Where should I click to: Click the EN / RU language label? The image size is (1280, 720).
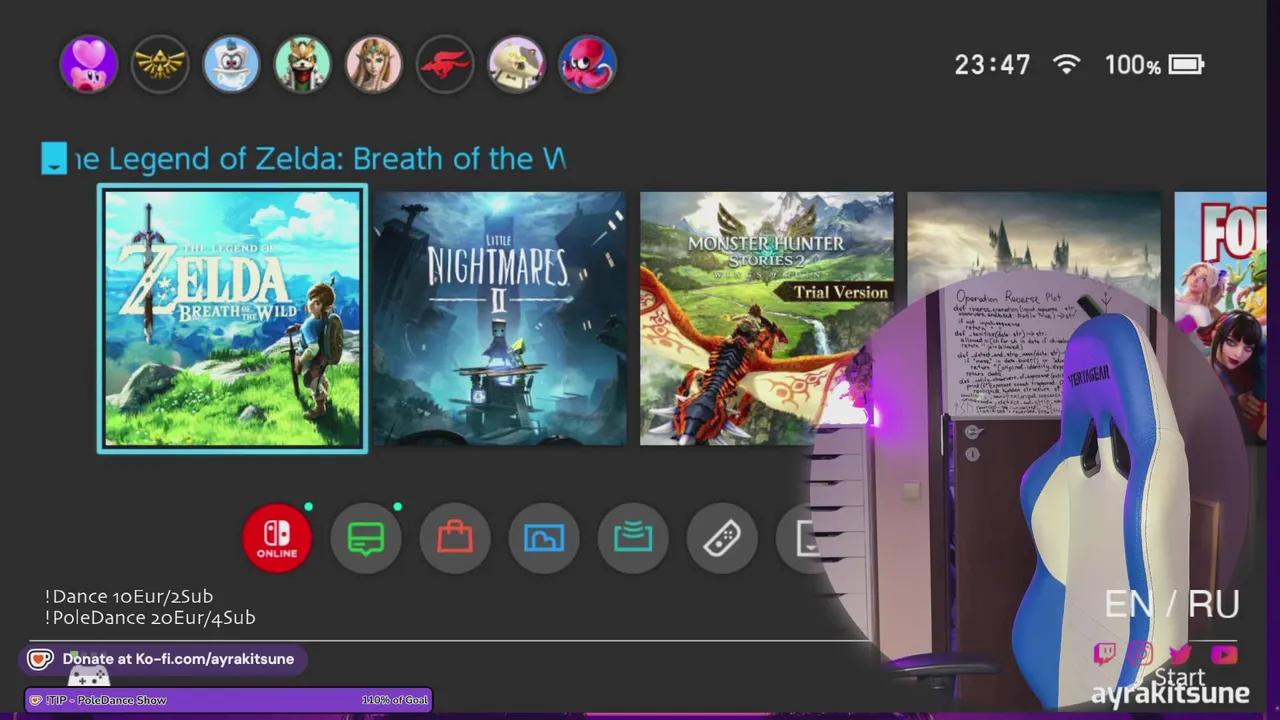click(x=1172, y=604)
